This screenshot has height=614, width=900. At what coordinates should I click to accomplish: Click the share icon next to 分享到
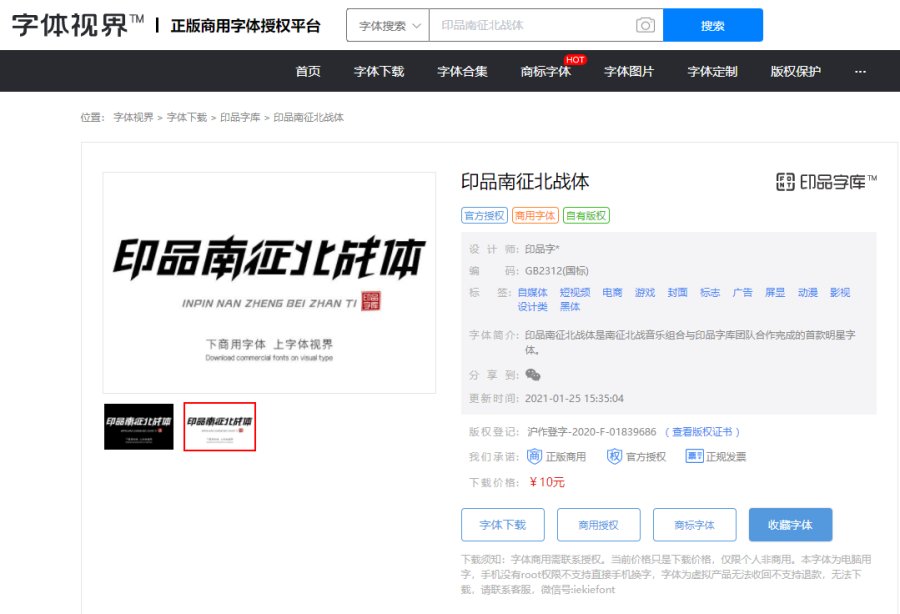532,374
